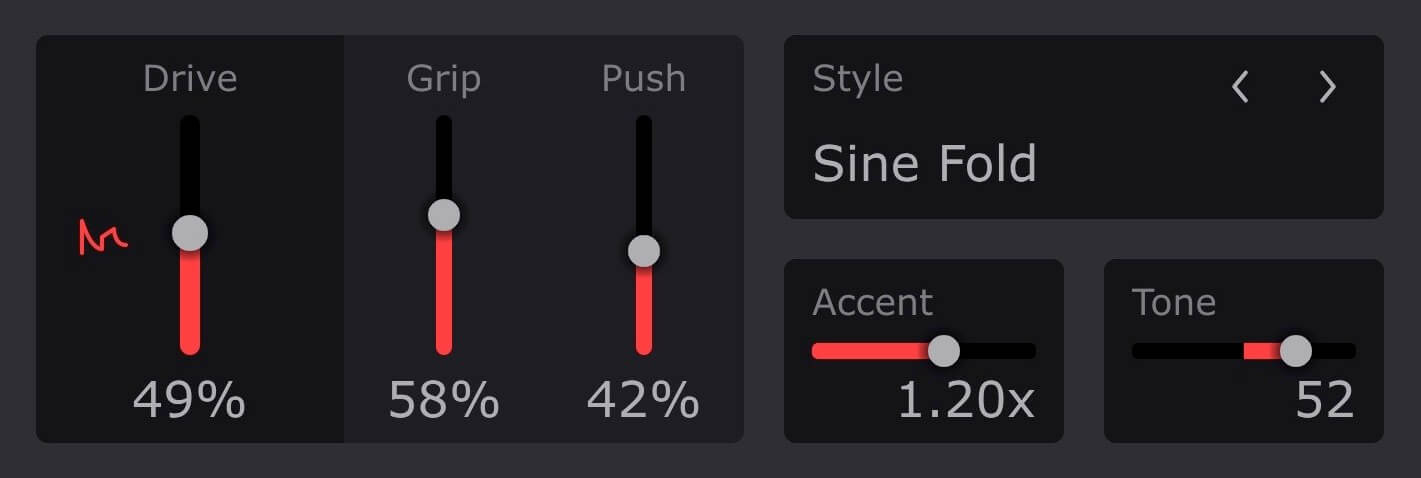Click the Grip value reading 58%
The width and height of the screenshot is (1421, 478).
click(444, 401)
